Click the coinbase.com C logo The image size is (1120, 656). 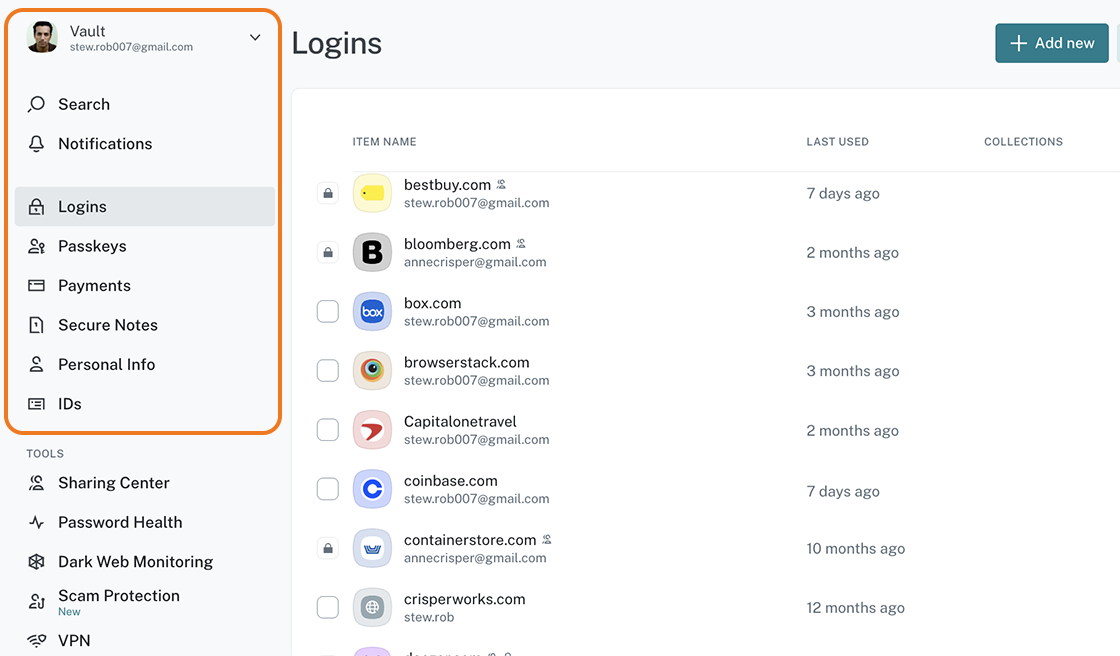coord(372,489)
